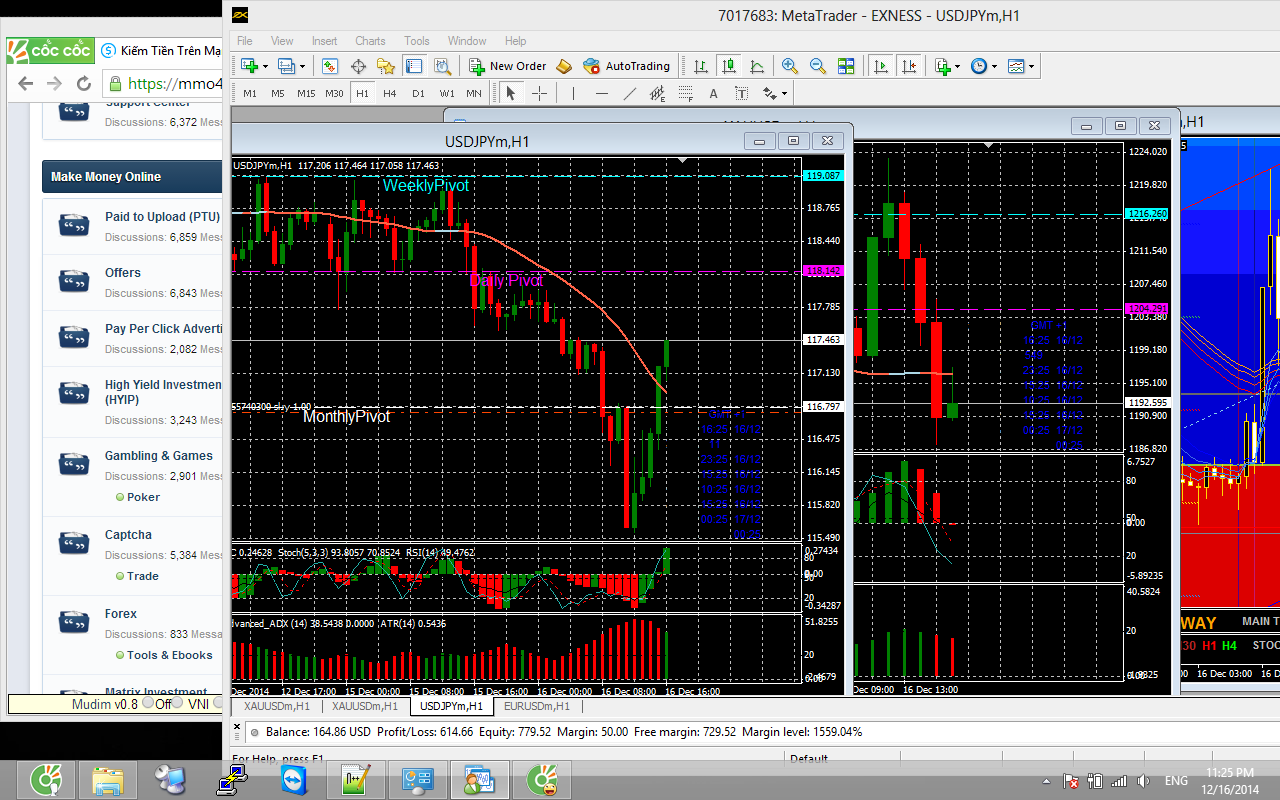Viewport: 1280px width, 800px height.
Task: Click the Indicators list icon
Action: point(942,66)
